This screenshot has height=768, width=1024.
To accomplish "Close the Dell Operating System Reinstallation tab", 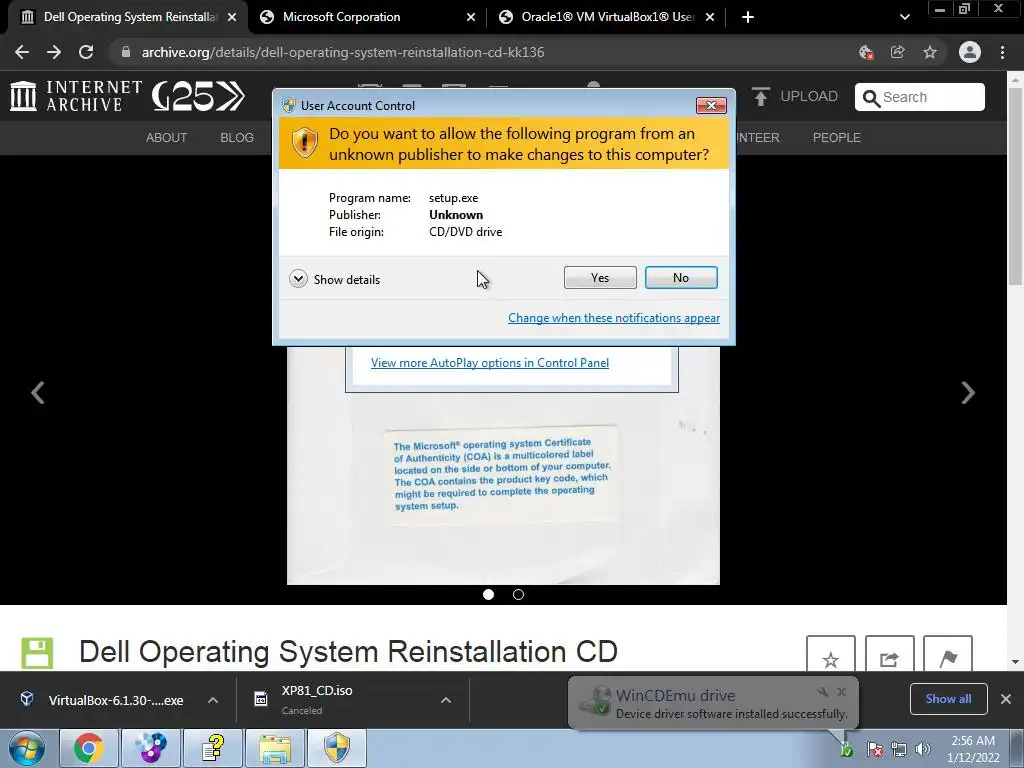I will click(x=232, y=17).
